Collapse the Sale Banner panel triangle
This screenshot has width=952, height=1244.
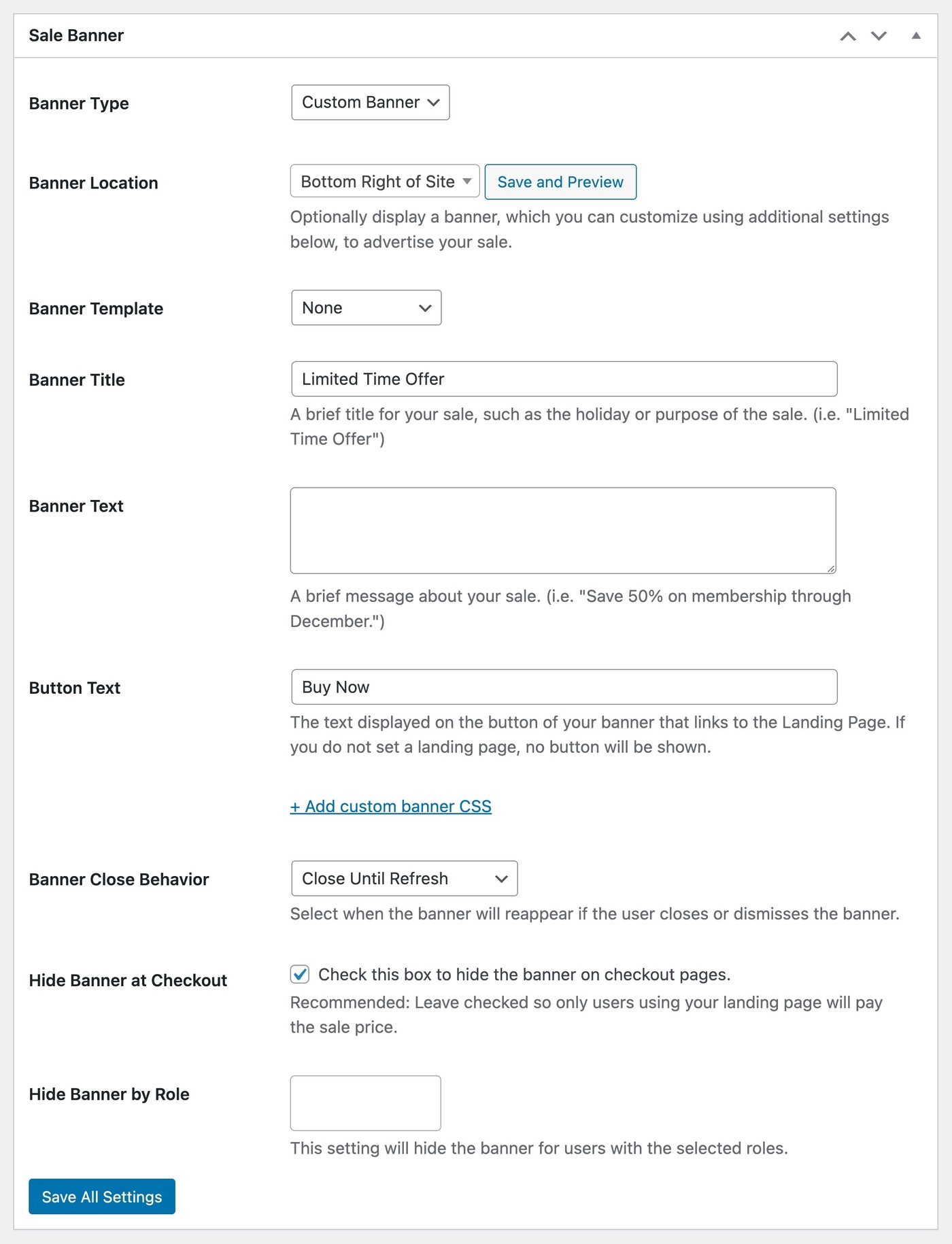[916, 35]
